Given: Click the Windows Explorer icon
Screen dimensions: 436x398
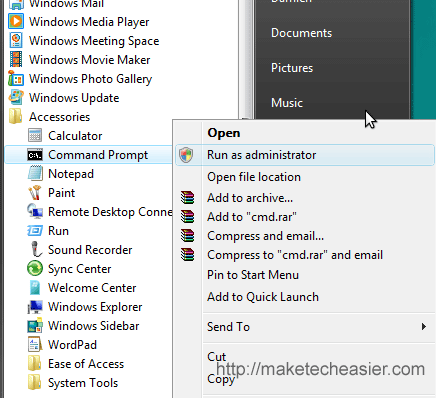Looking at the screenshot, I should (x=35, y=307).
